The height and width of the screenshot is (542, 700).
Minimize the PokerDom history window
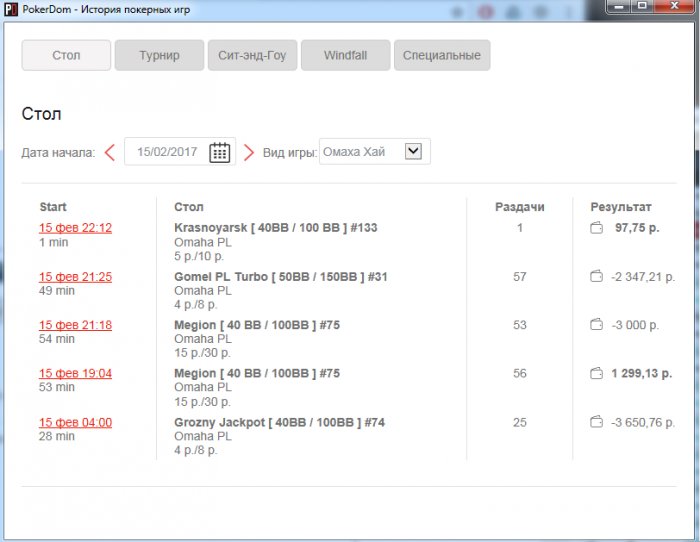pyautogui.click(x=619, y=6)
